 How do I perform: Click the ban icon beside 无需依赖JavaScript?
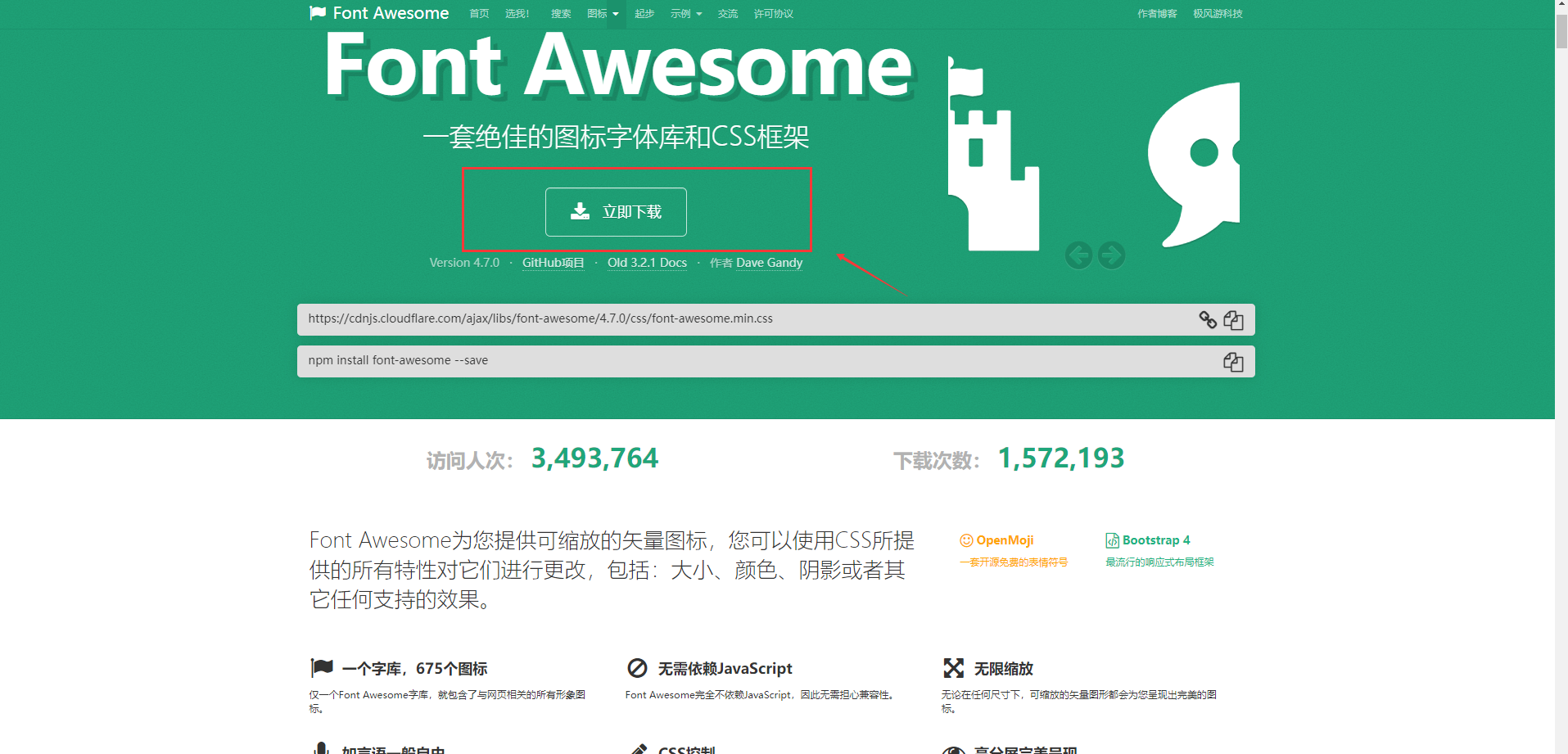(x=638, y=668)
